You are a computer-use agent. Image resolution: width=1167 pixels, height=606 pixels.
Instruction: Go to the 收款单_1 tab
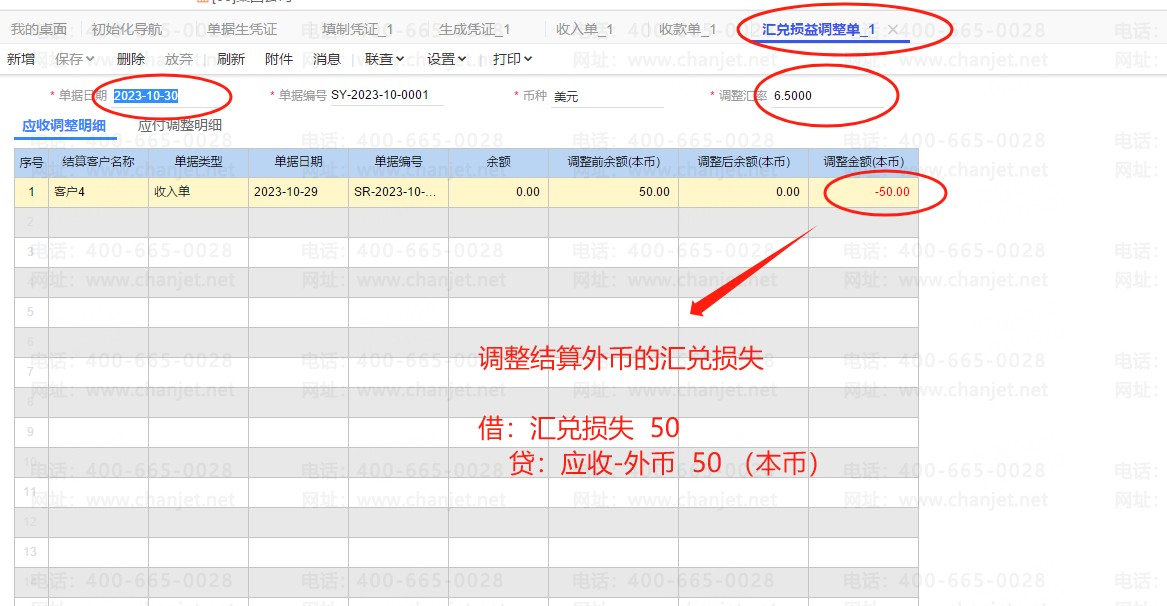[687, 29]
